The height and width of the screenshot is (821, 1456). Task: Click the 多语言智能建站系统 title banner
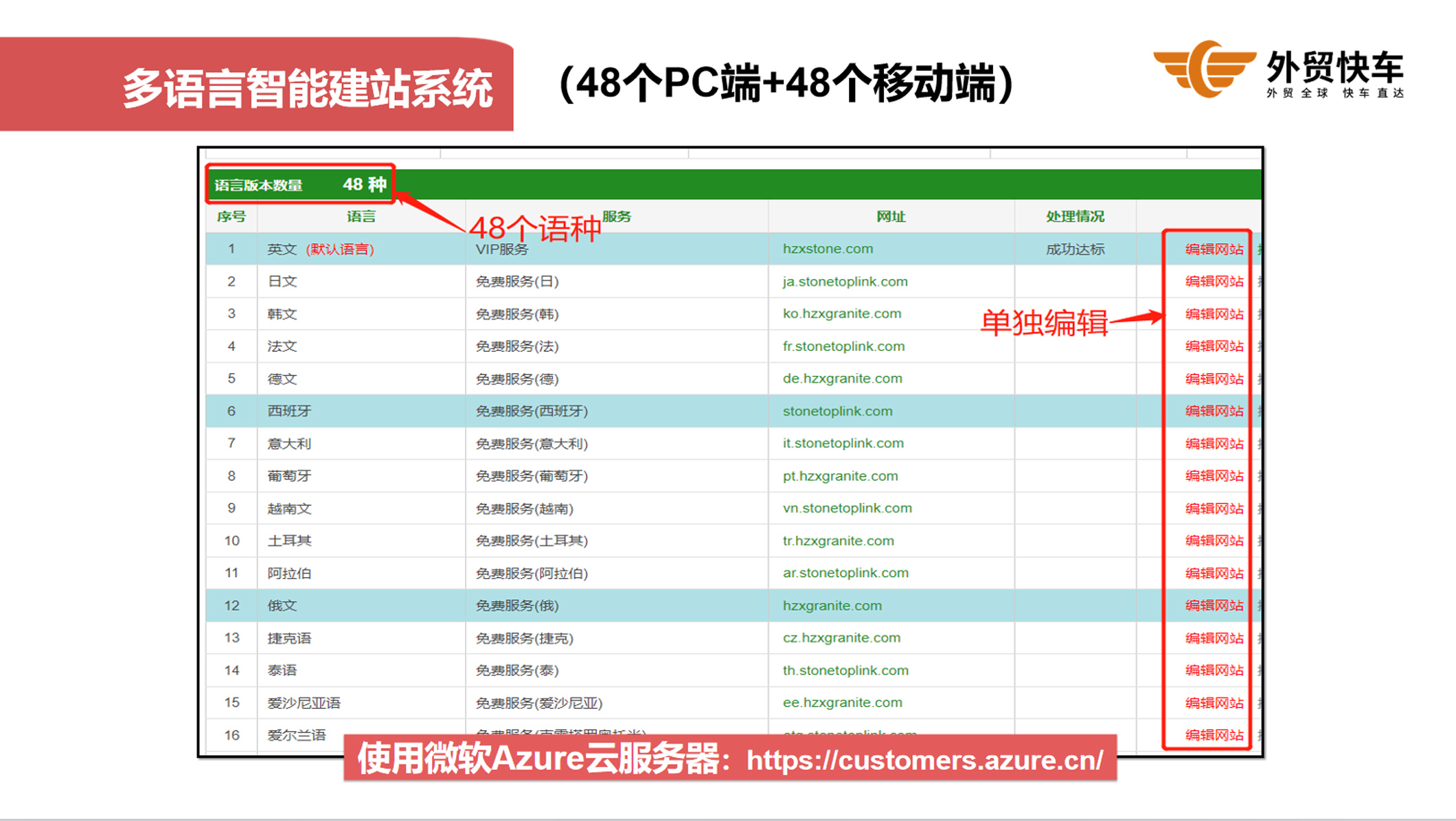307,88
